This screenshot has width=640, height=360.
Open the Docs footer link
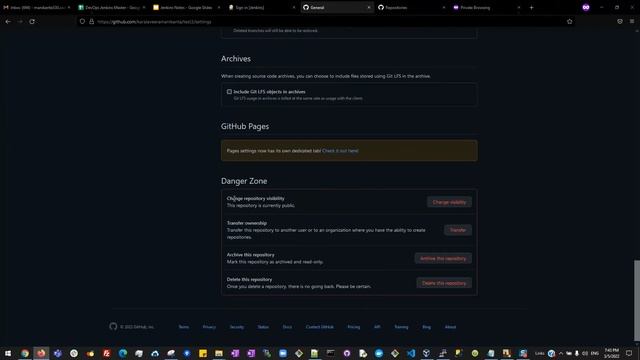tap(287, 327)
